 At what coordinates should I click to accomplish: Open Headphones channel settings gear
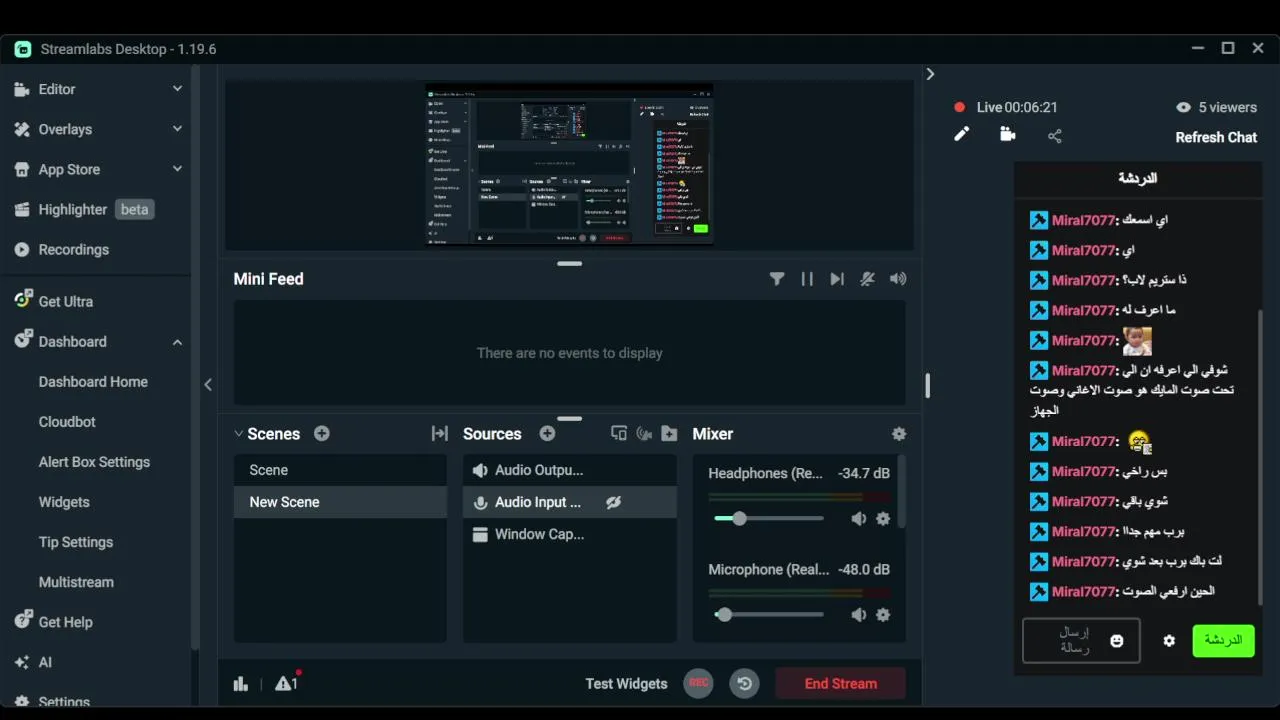click(883, 518)
